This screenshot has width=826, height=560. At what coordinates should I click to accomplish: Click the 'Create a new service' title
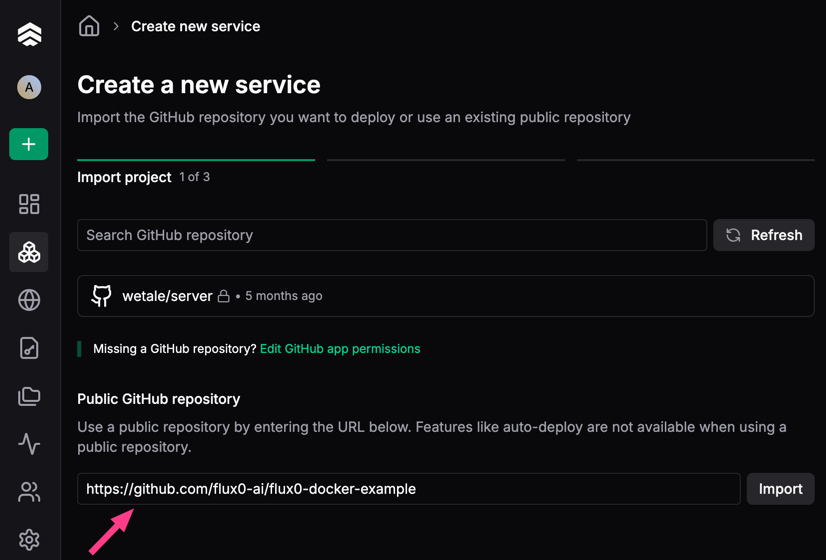(199, 85)
